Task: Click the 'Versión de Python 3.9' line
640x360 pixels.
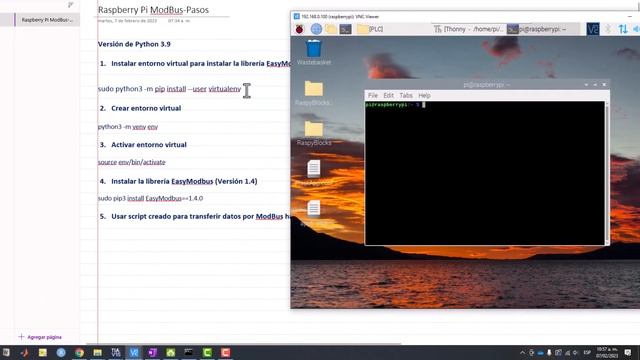Action: pyautogui.click(x=134, y=44)
